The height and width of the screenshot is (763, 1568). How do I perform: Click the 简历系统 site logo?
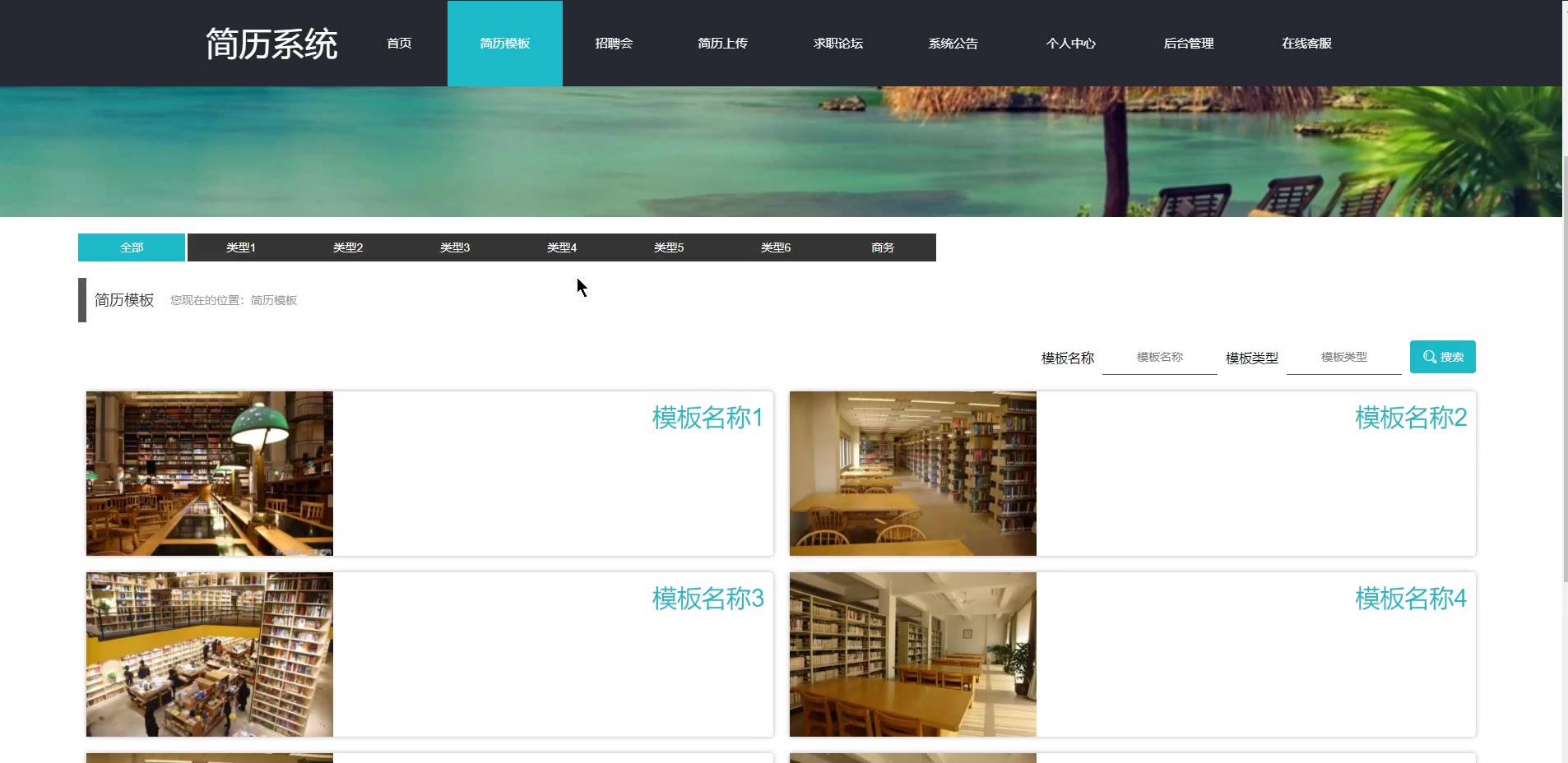271,44
